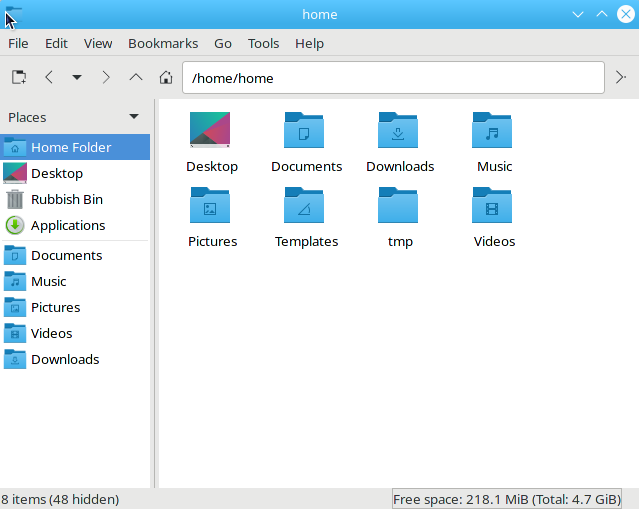Select Home Folder in the Places sidebar
Viewport: 639px width, 509px height.
(75, 147)
